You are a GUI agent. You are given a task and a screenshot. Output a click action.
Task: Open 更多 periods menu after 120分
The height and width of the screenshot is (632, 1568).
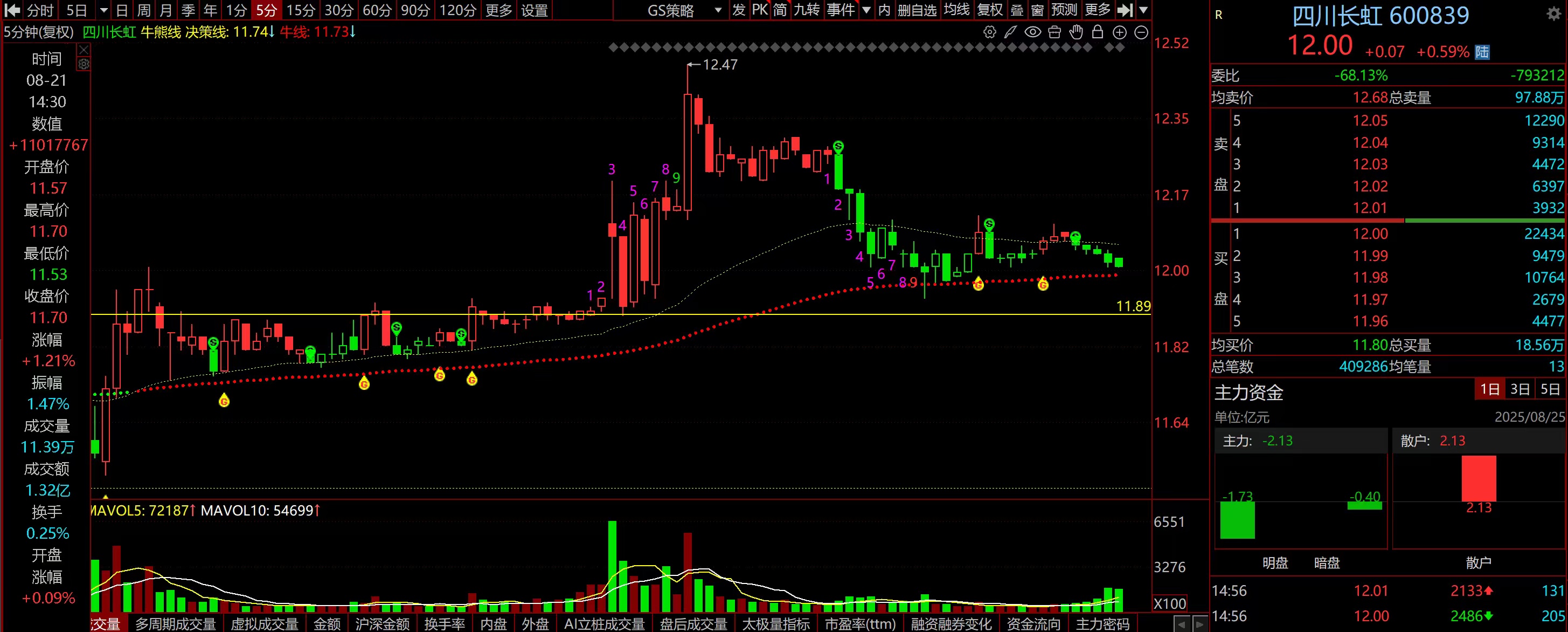tap(498, 10)
